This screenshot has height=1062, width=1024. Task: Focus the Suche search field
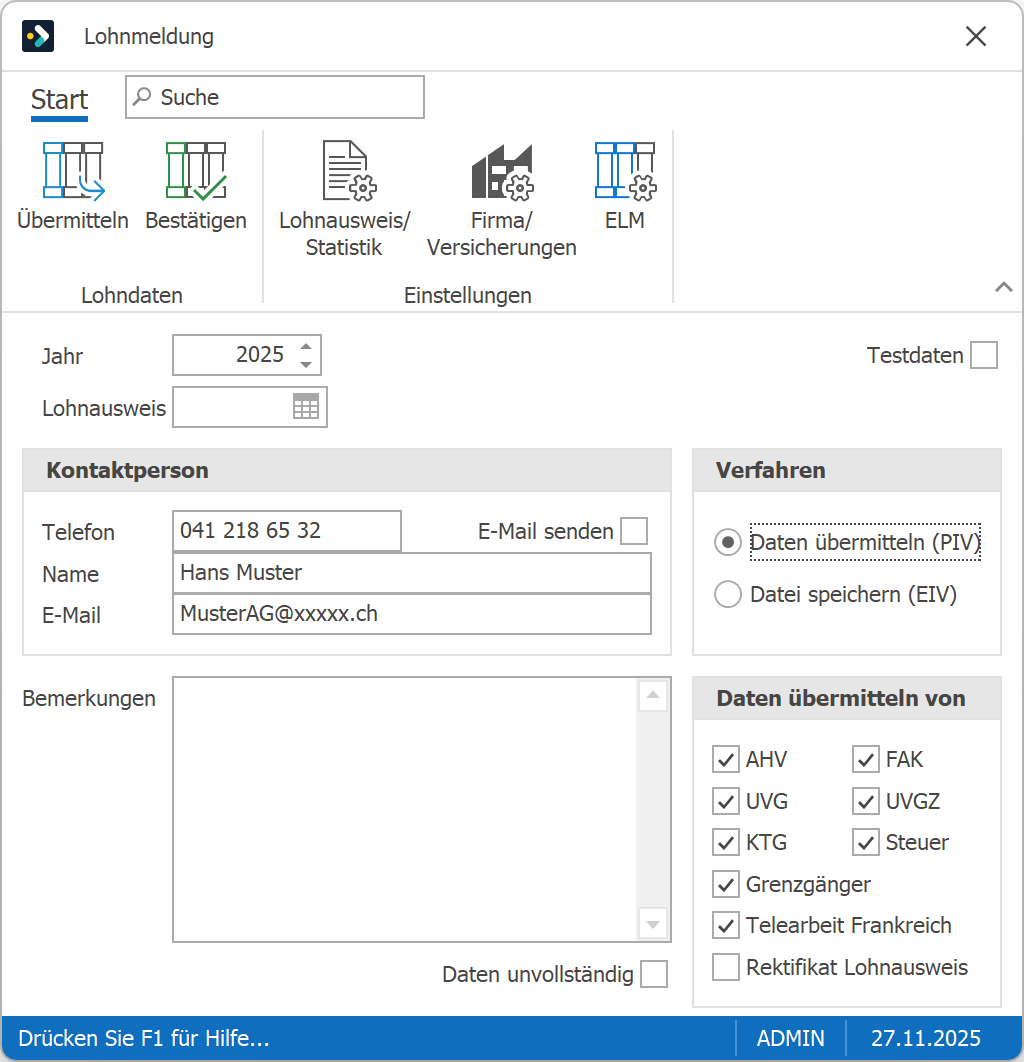pyautogui.click(x=275, y=97)
